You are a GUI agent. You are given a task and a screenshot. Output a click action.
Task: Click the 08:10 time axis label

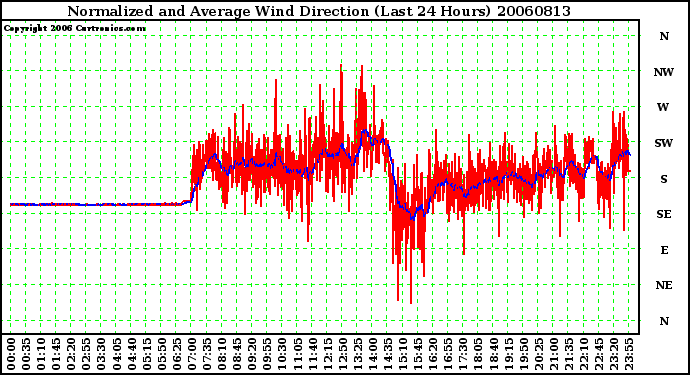[222, 354]
